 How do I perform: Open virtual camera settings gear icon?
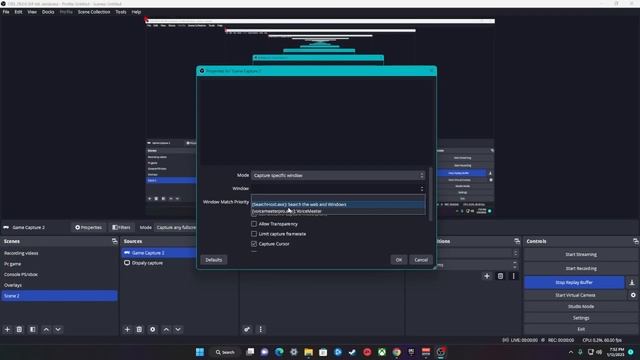(x=633, y=295)
